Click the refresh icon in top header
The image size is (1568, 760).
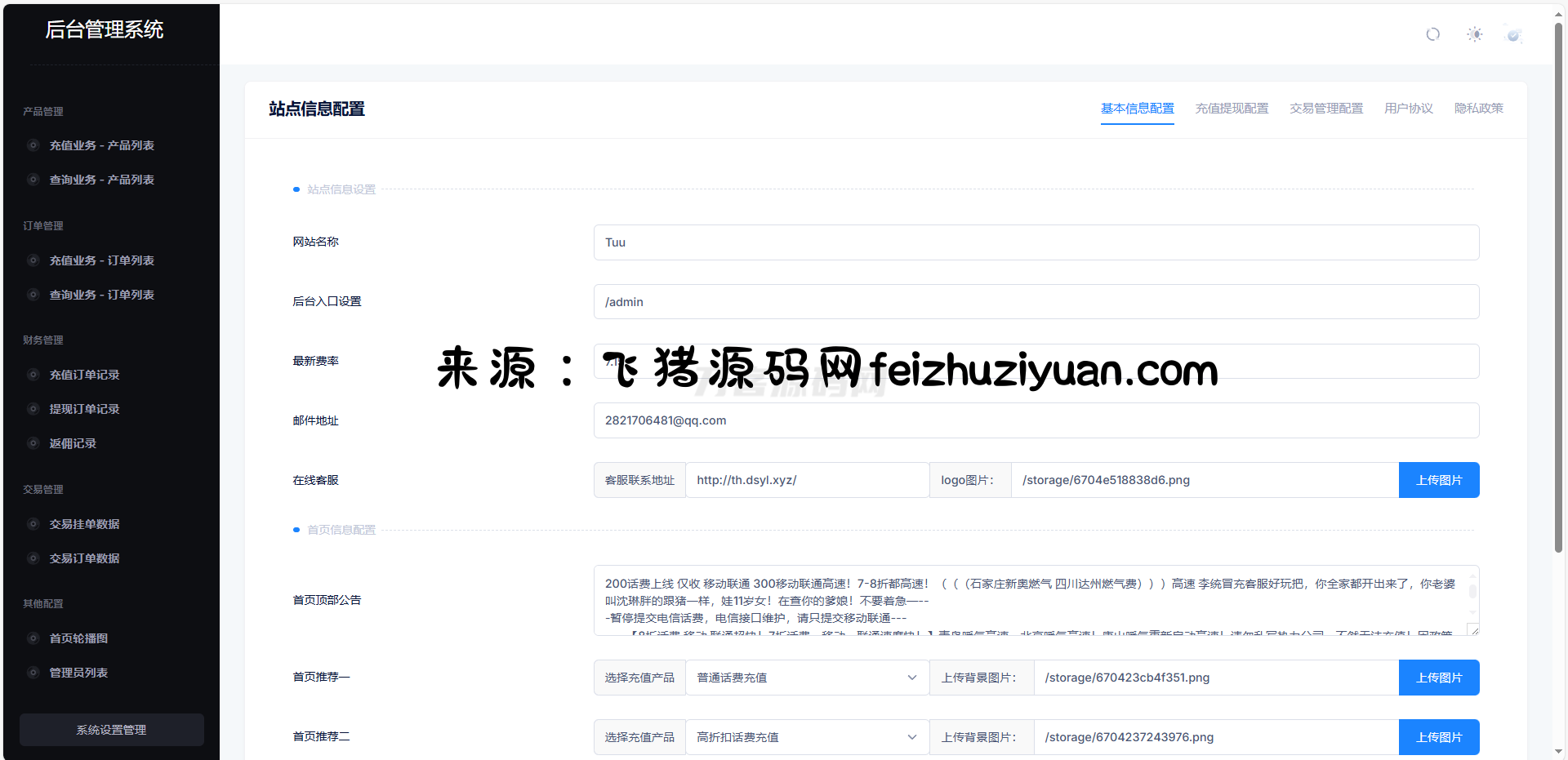coord(1432,34)
